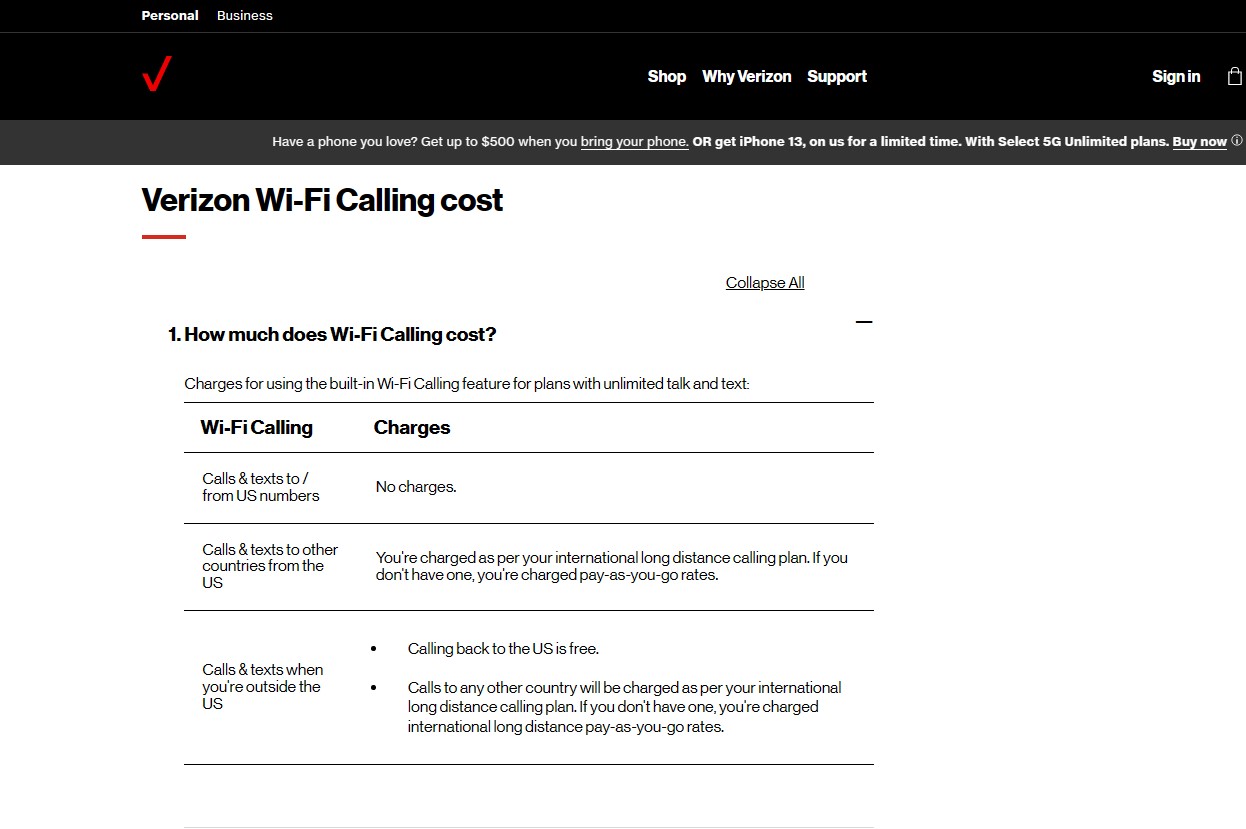Open the shopping bag cart icon
Viewport: 1246px width, 829px height.
click(x=1234, y=76)
